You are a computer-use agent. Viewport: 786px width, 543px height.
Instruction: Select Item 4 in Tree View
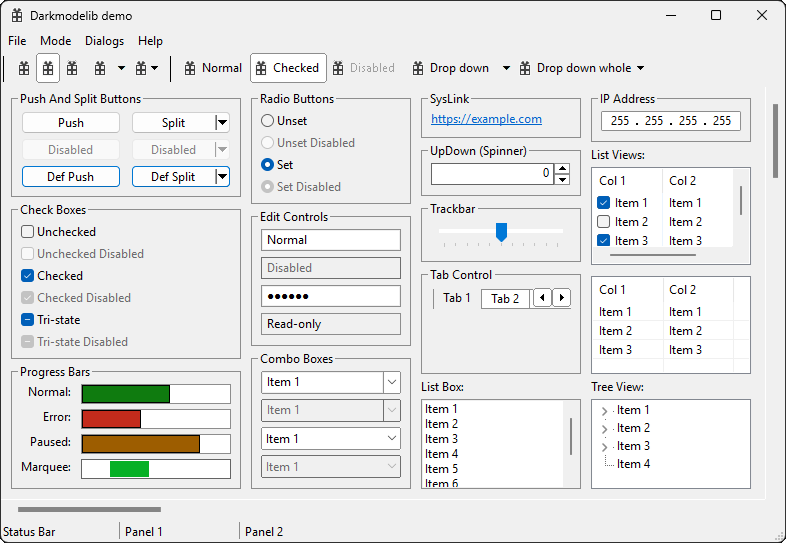(x=633, y=464)
